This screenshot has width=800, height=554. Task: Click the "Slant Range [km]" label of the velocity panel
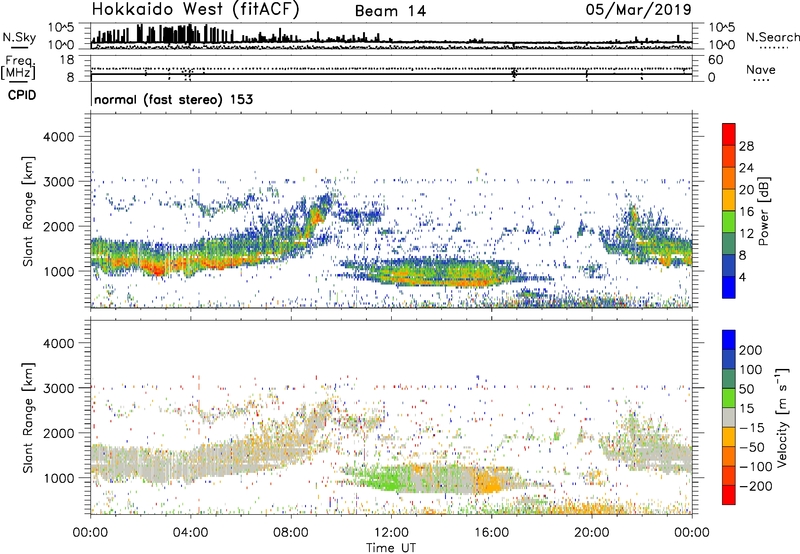coord(28,417)
